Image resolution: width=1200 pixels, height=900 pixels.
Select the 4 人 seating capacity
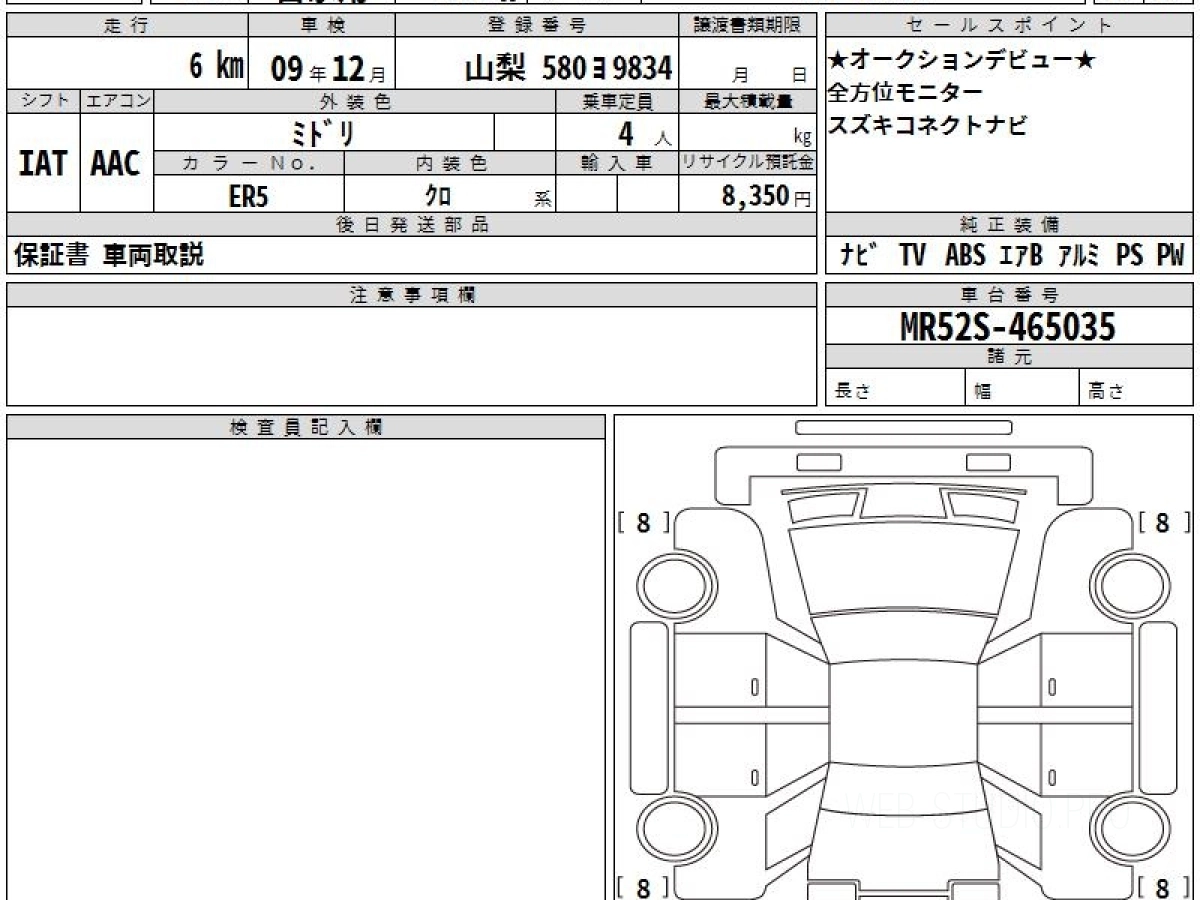643,133
